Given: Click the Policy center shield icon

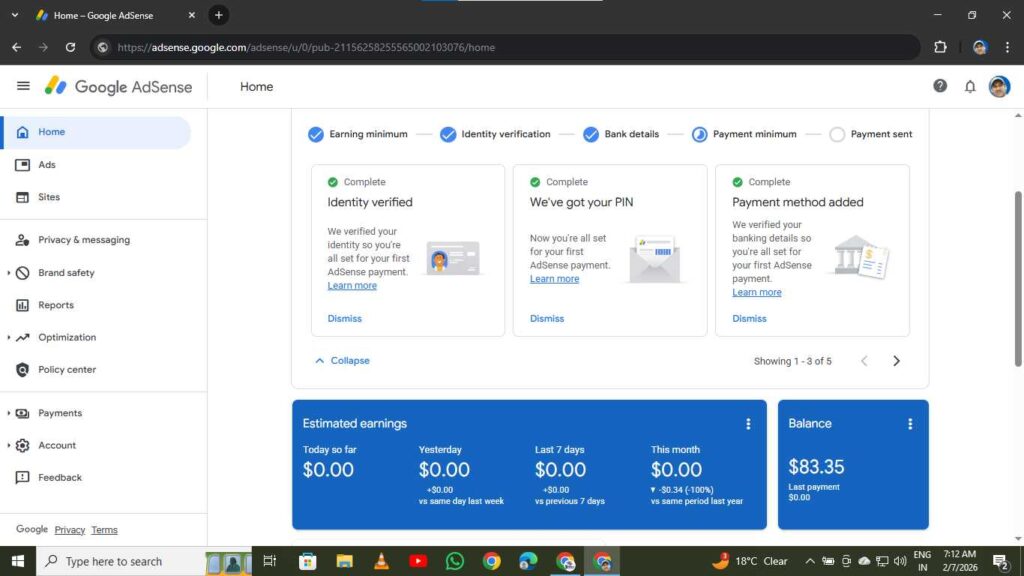Looking at the screenshot, I should [x=22, y=370].
